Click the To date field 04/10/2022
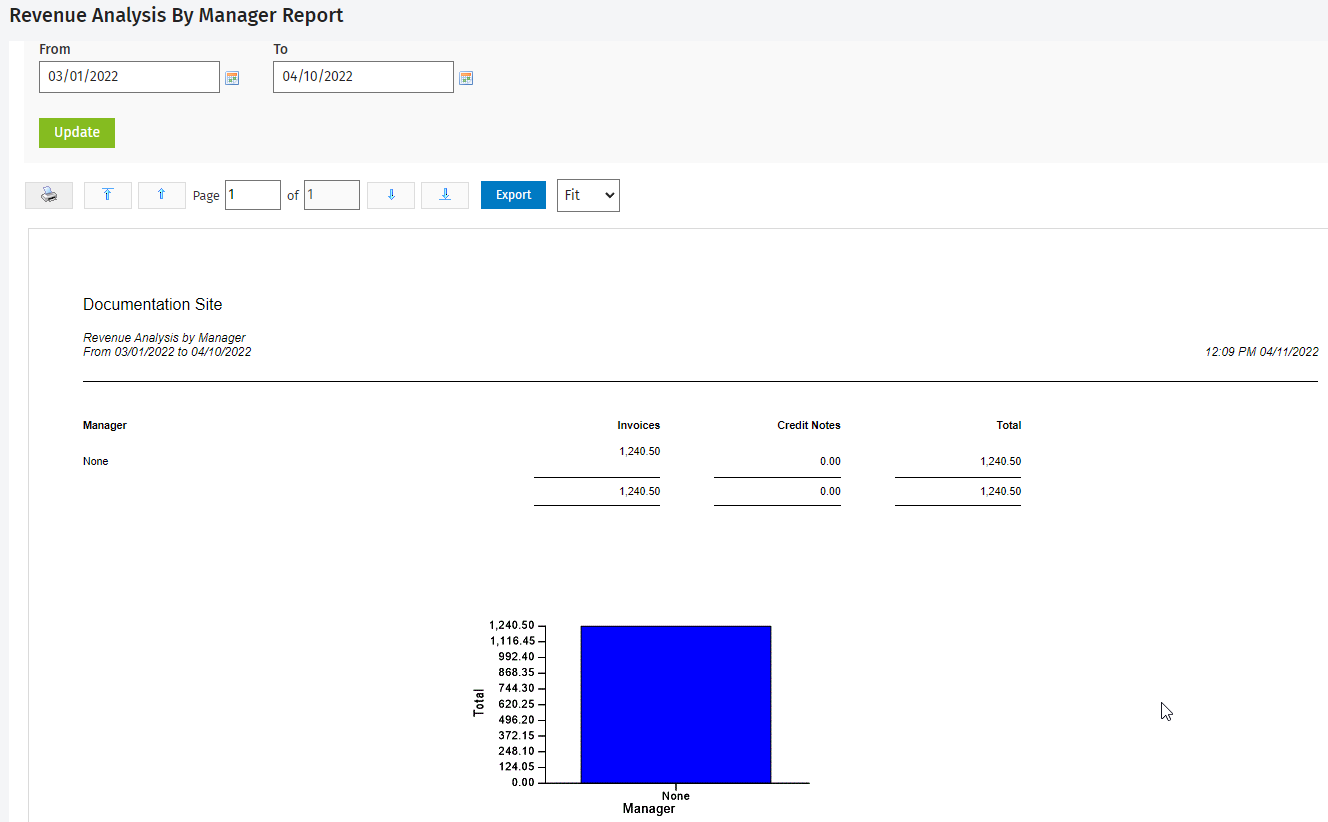This screenshot has height=822, width=1328. click(x=363, y=77)
